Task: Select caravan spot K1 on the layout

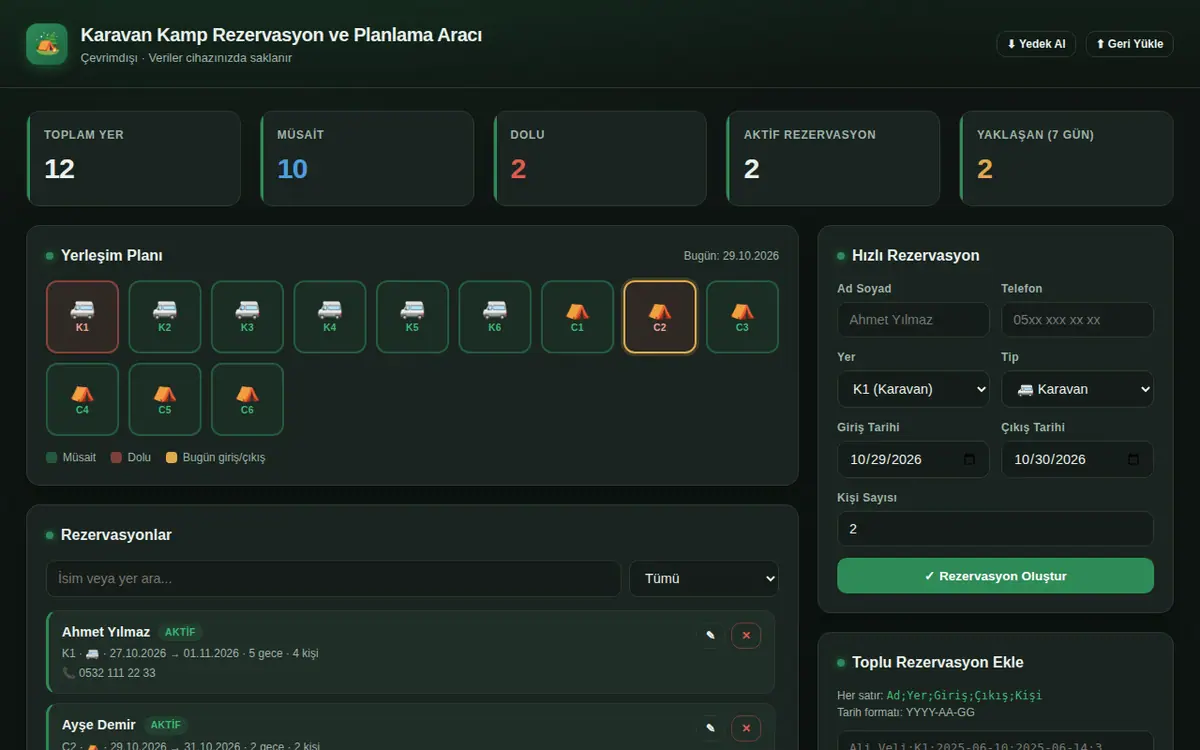Action: (x=82, y=317)
